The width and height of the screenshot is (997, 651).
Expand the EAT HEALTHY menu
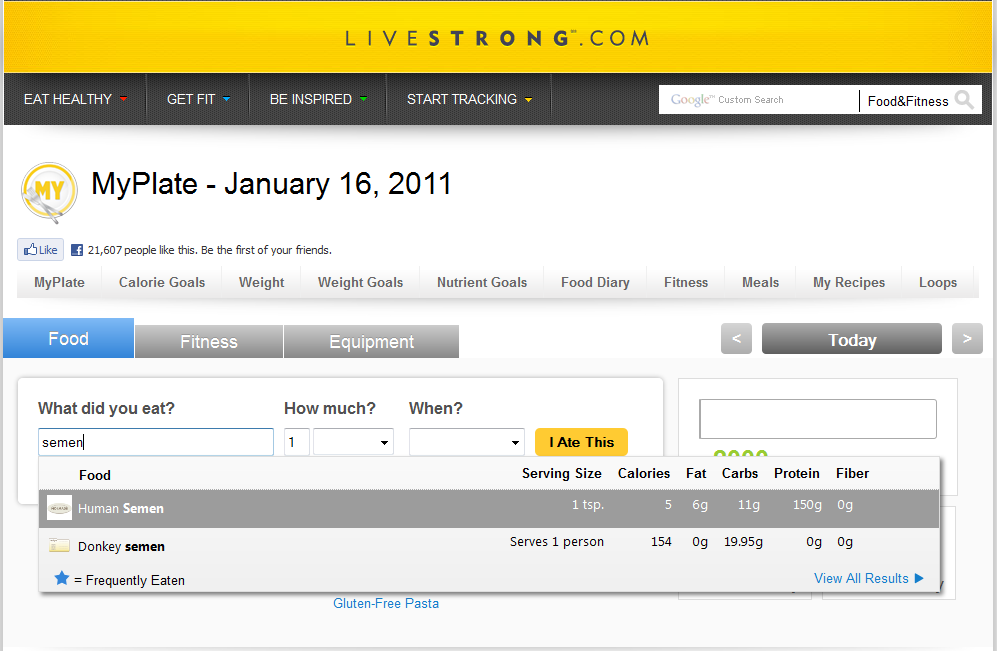[76, 99]
